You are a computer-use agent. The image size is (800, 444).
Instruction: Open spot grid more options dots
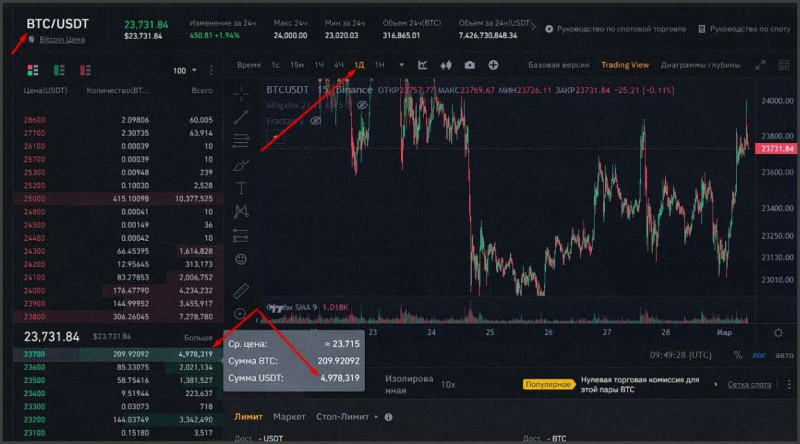click(789, 384)
